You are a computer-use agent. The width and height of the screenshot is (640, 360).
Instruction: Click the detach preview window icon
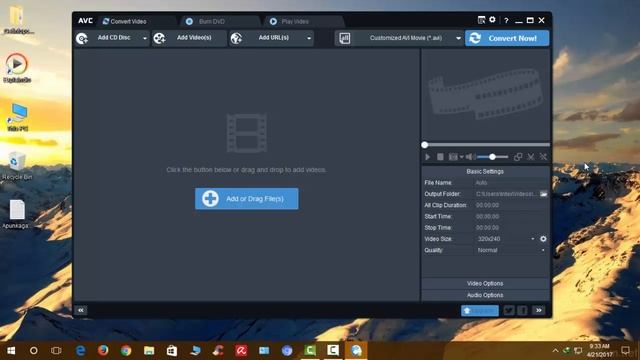click(x=518, y=157)
